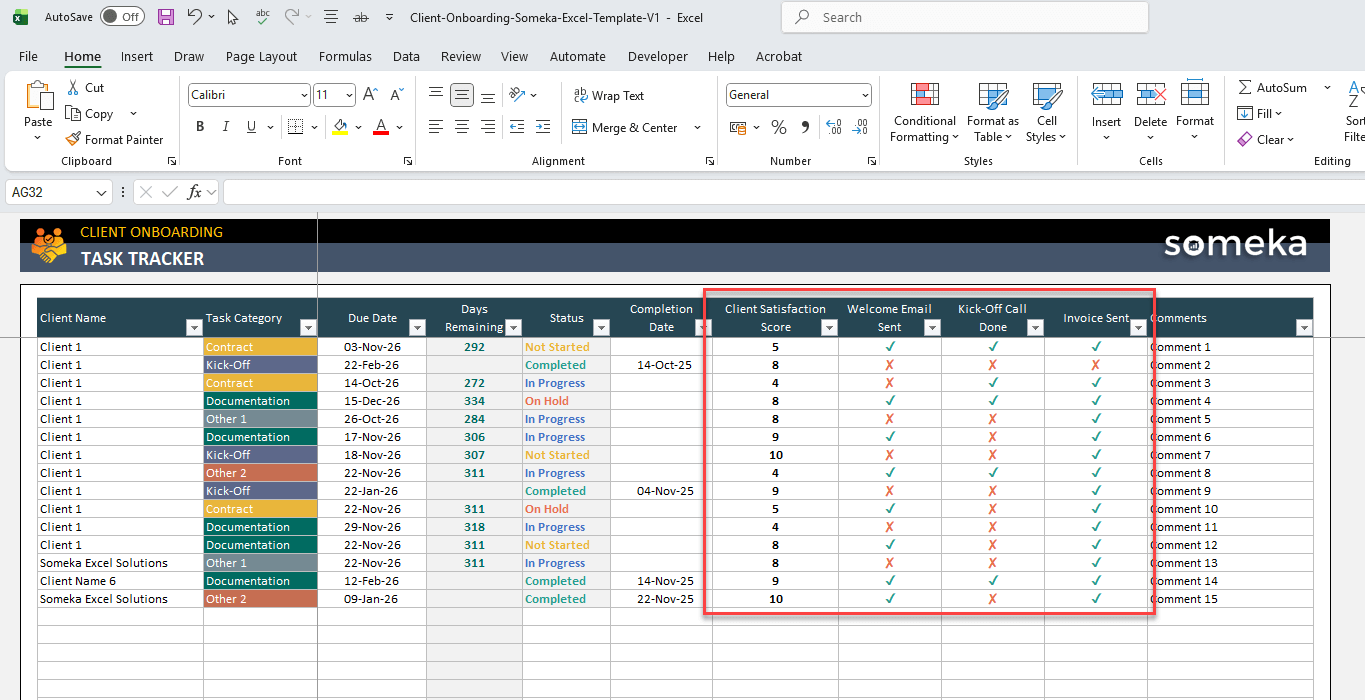Image resolution: width=1365 pixels, height=700 pixels.
Task: Apply the yellow fill color swatch
Action: pyautogui.click(x=340, y=127)
